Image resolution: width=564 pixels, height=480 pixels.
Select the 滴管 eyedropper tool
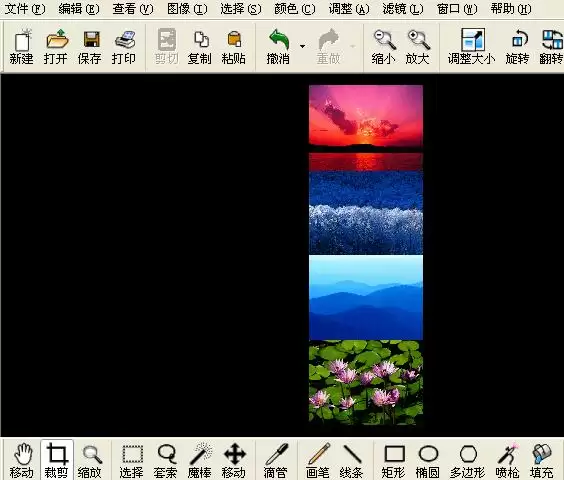tap(276, 461)
